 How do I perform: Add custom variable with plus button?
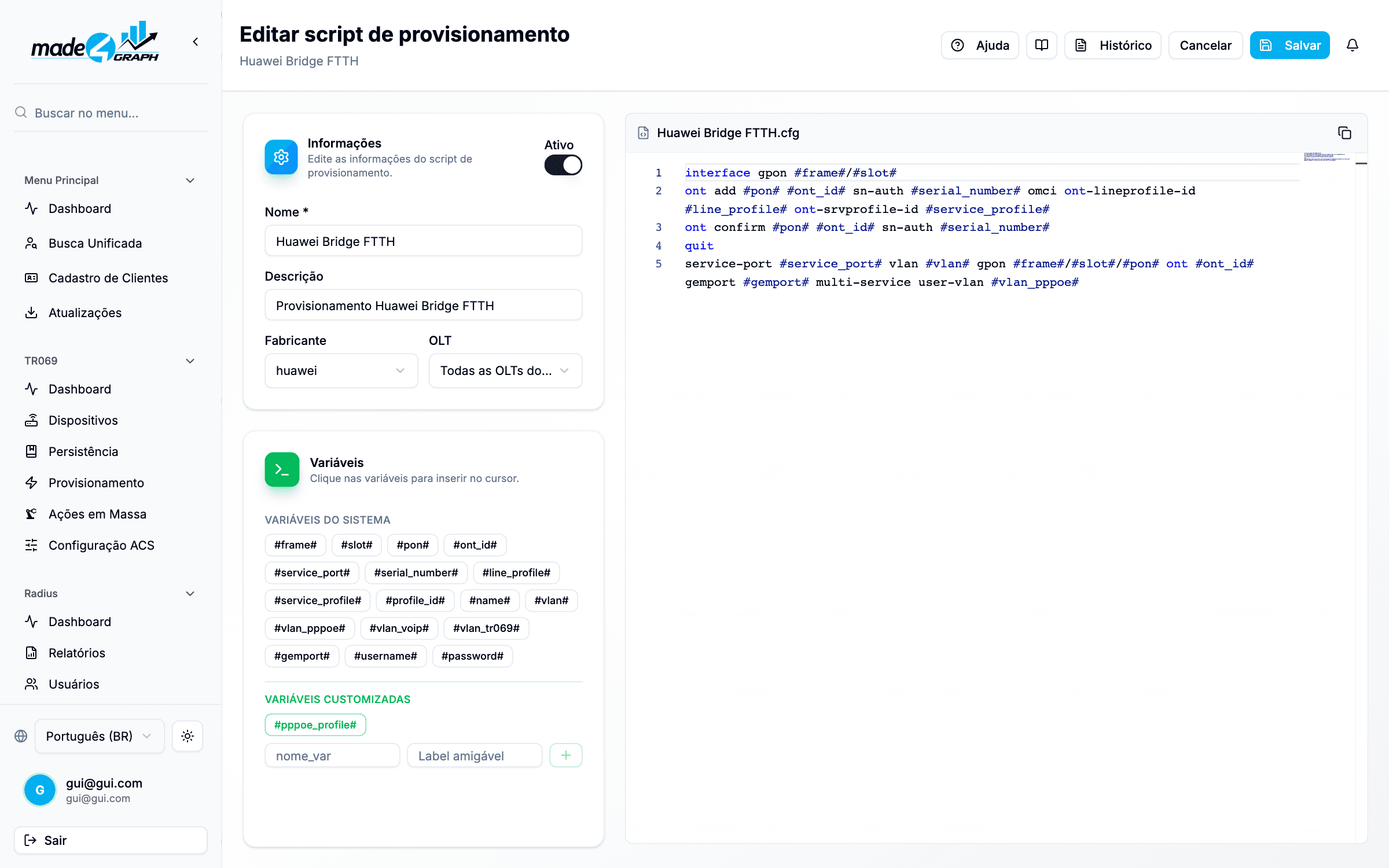click(565, 755)
